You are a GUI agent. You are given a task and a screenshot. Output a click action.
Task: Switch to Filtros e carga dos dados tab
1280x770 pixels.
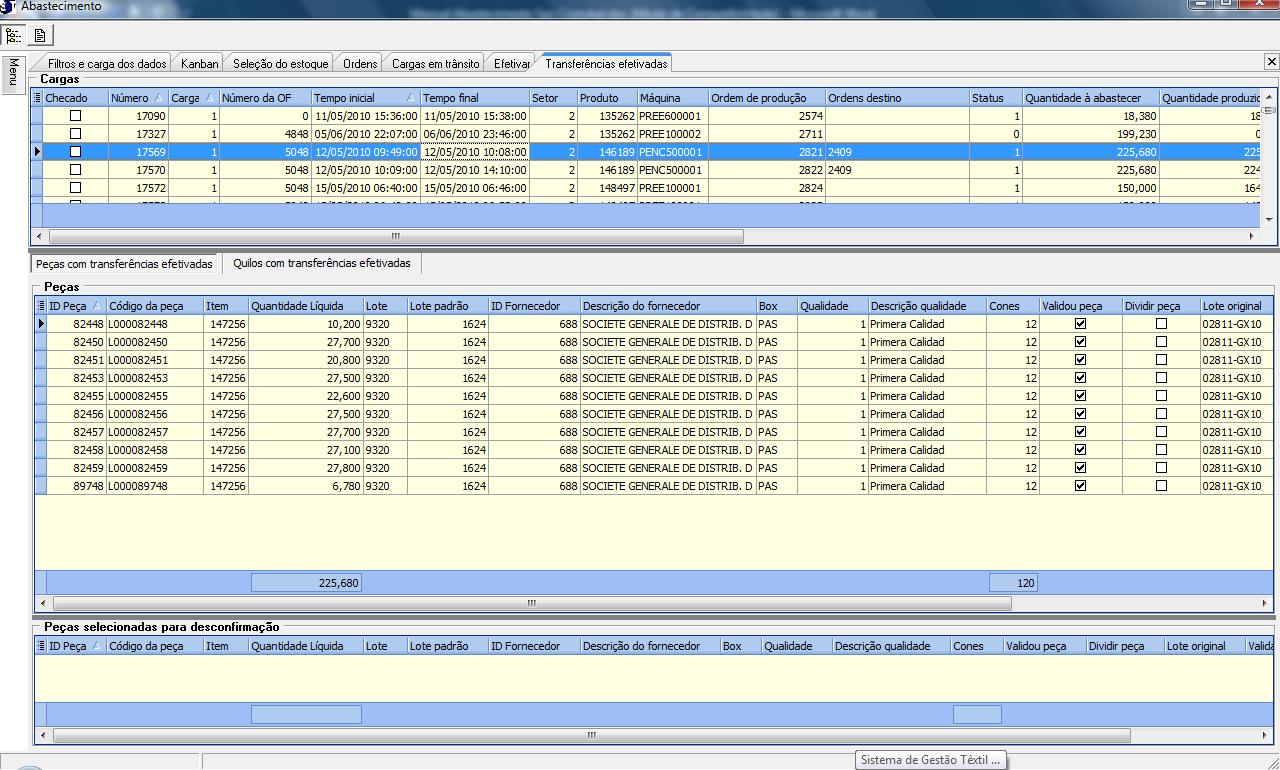(x=106, y=63)
